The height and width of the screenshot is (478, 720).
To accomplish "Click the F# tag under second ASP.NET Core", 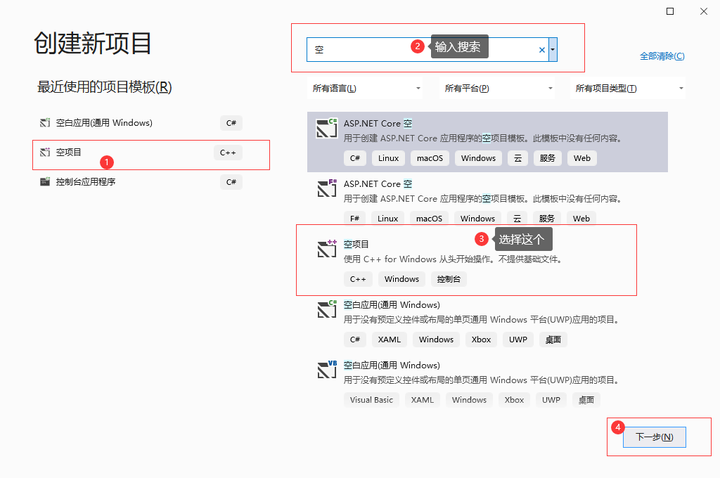I will click(354, 218).
